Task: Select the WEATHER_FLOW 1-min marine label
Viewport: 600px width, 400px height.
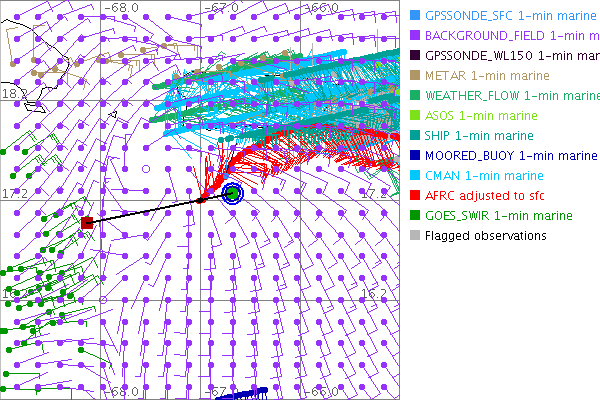Action: (x=511, y=95)
